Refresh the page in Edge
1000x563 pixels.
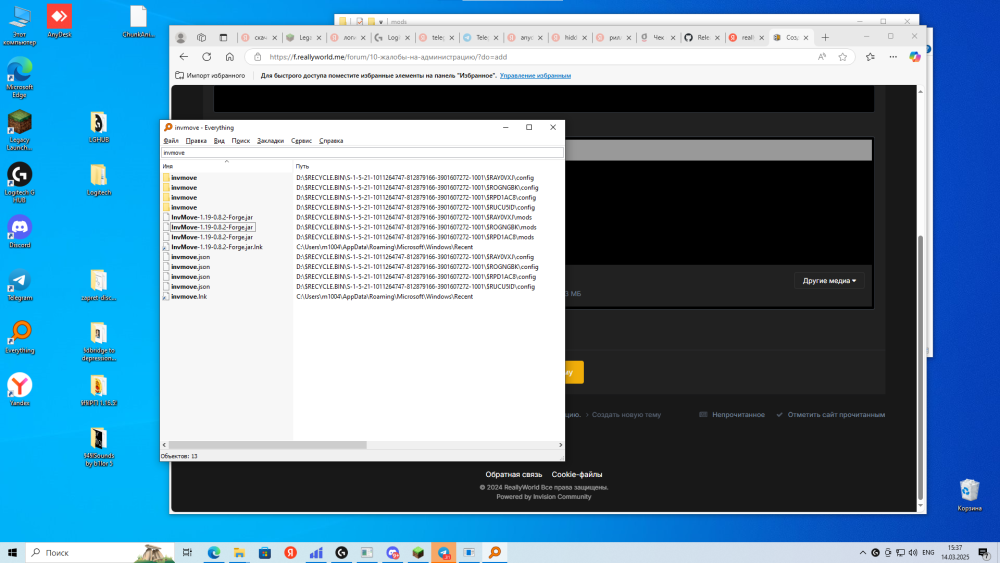207,57
